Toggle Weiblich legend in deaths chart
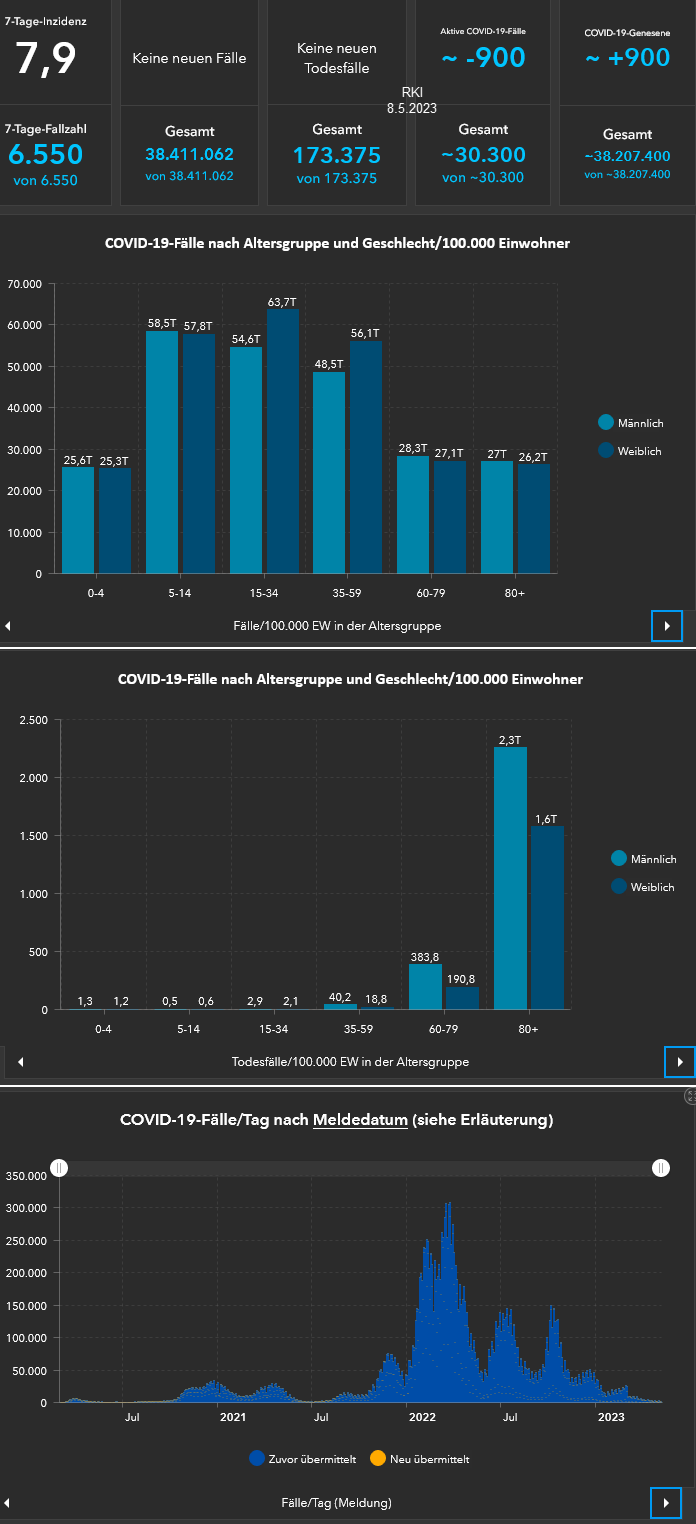696x1524 pixels. click(643, 886)
